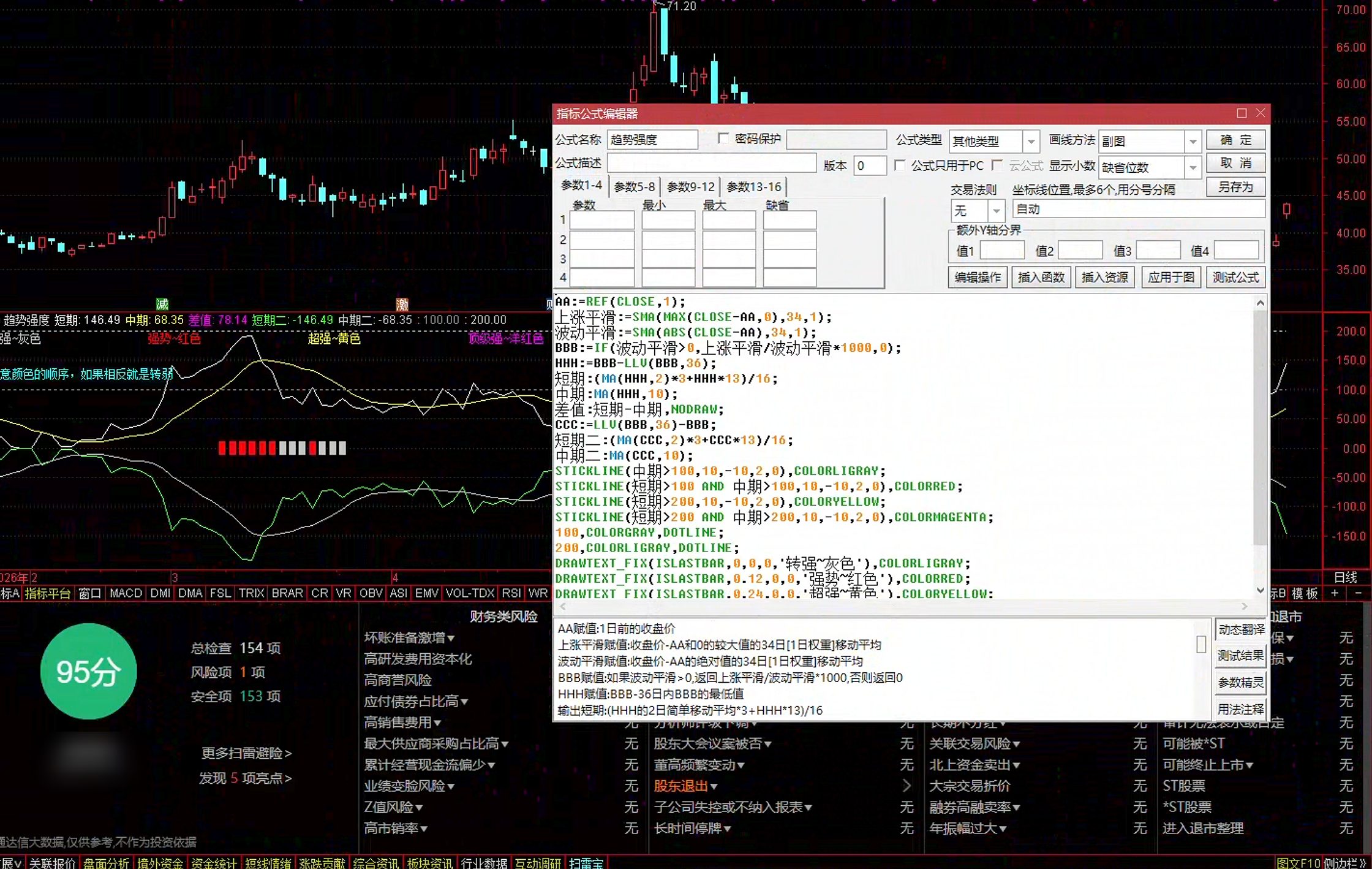Open 显示小数 dropdown
This screenshot has height=869, width=1372.
coord(1193,167)
